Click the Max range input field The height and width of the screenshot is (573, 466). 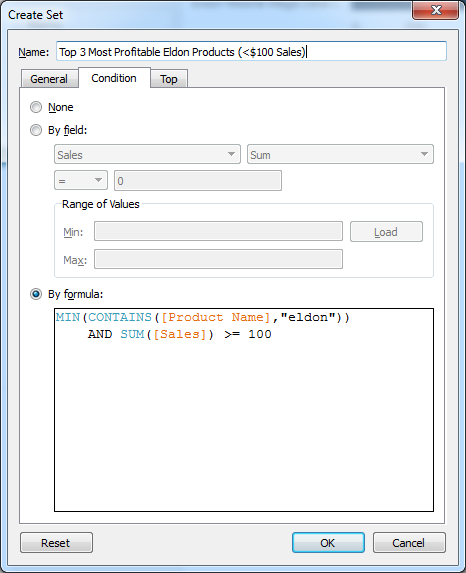(218, 259)
